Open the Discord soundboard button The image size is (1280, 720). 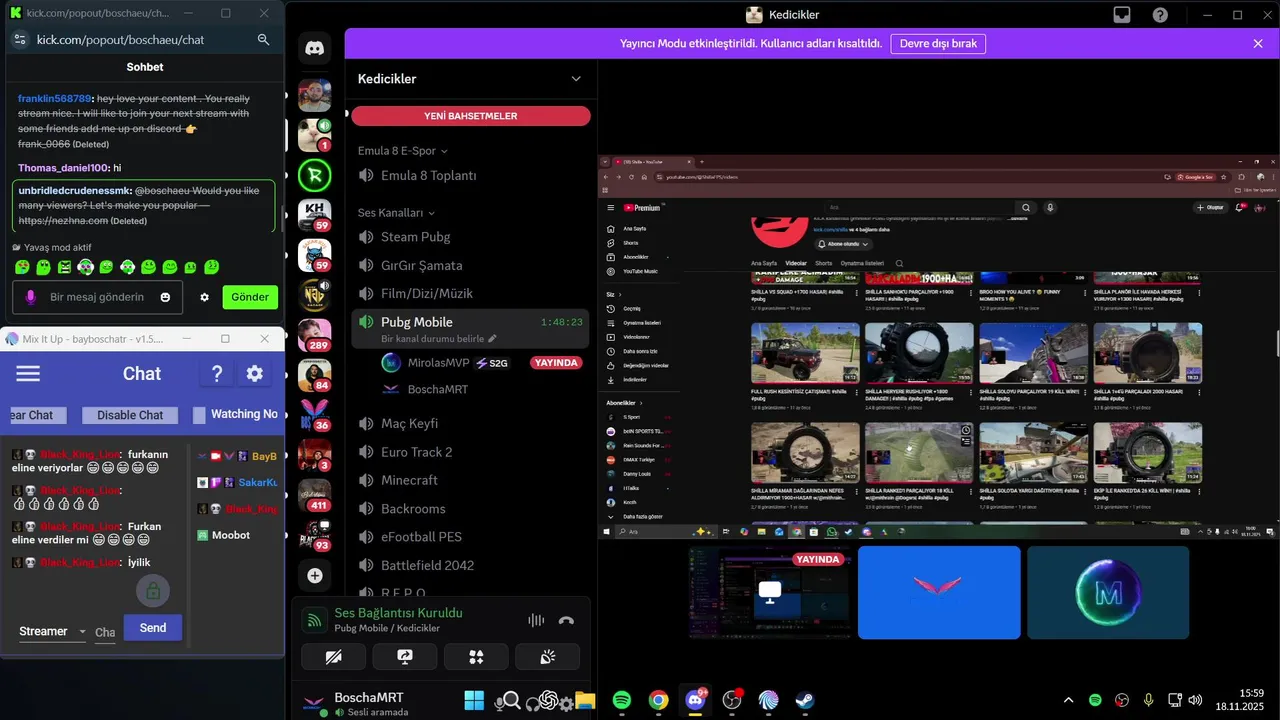pos(548,656)
